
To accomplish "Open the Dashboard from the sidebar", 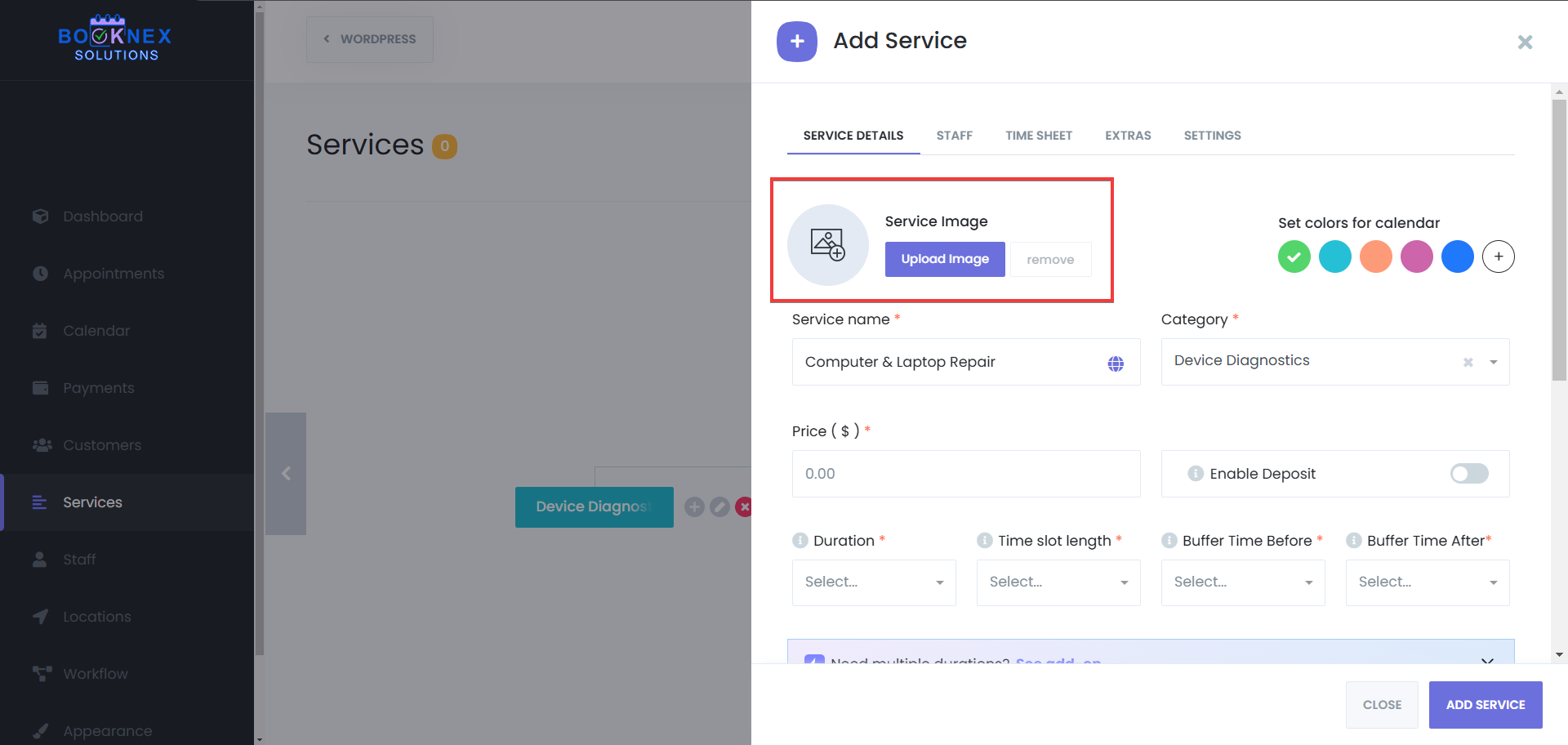I will (x=103, y=216).
